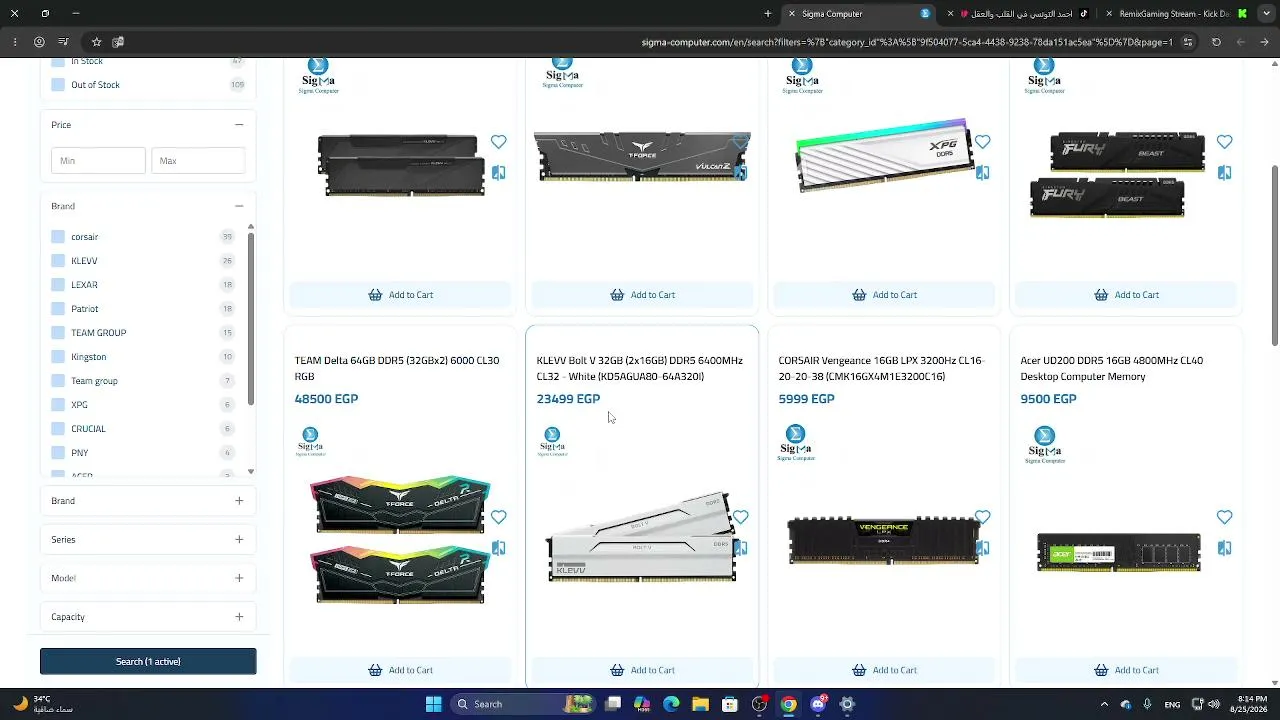
Task: Toggle the XPG brand checkbox
Action: [x=58, y=405]
